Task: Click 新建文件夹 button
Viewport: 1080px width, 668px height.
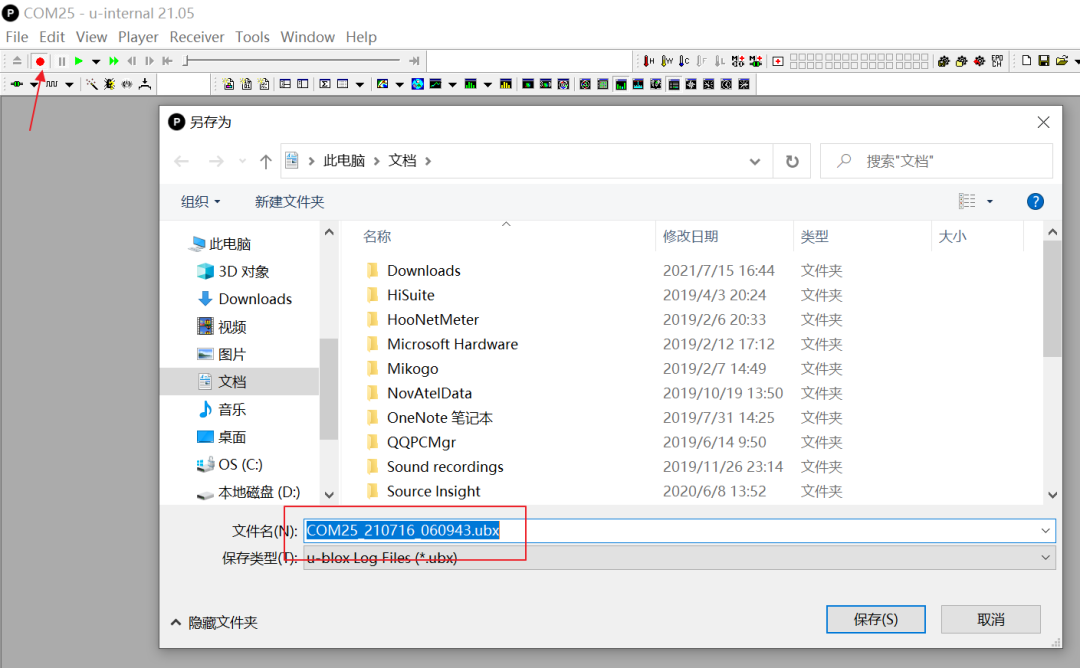Action: point(289,201)
